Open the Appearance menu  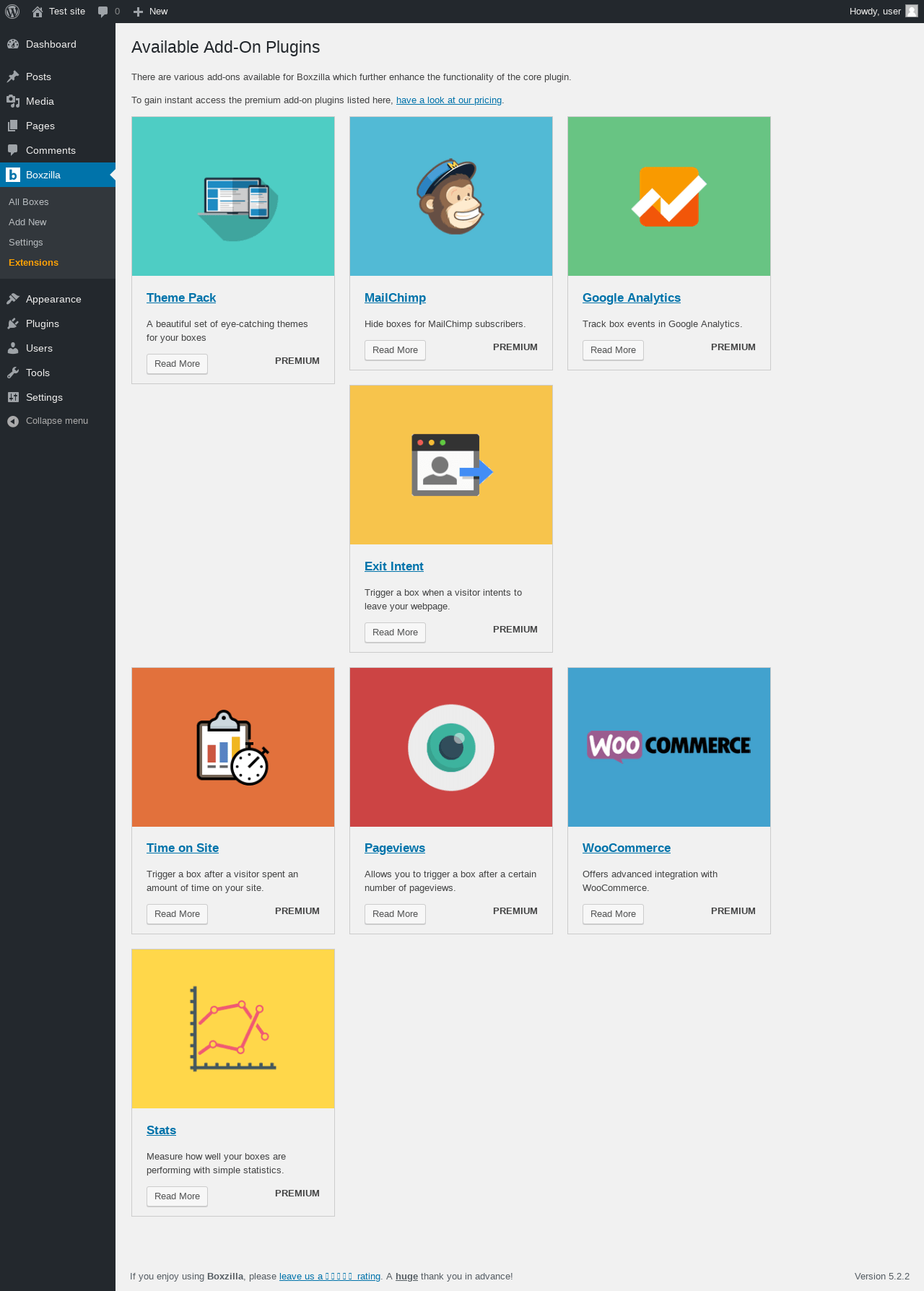[58, 299]
